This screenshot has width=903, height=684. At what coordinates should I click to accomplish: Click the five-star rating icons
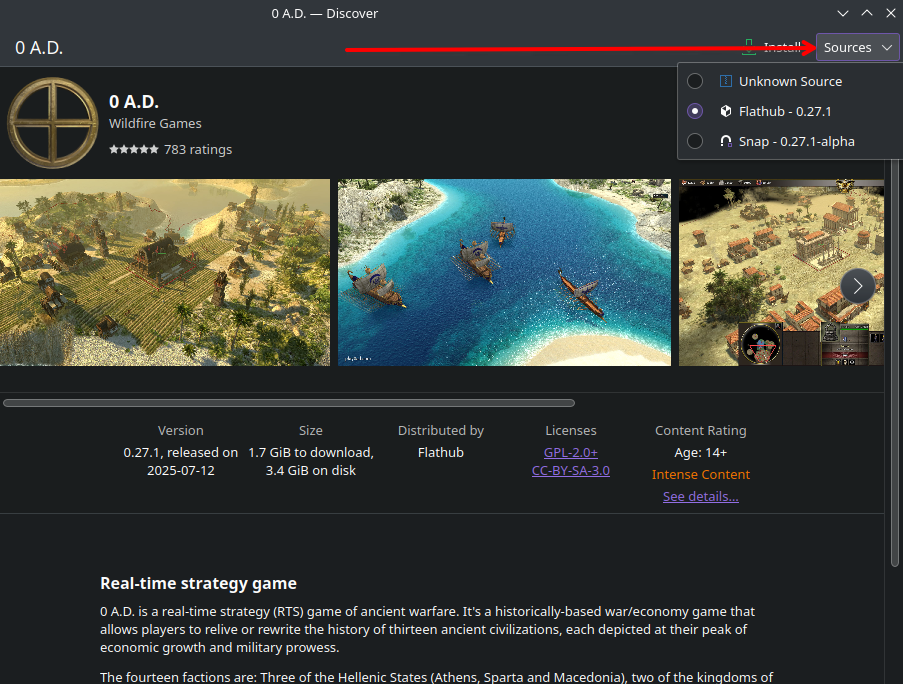click(134, 150)
